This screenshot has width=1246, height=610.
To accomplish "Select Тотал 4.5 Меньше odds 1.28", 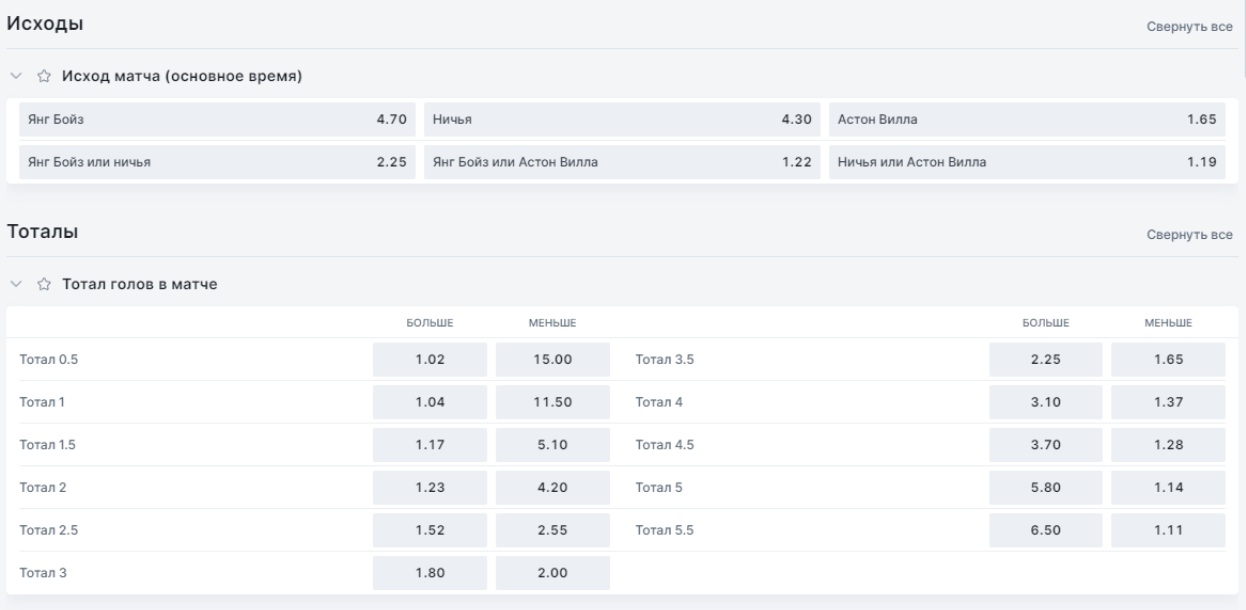I will [1167, 446].
